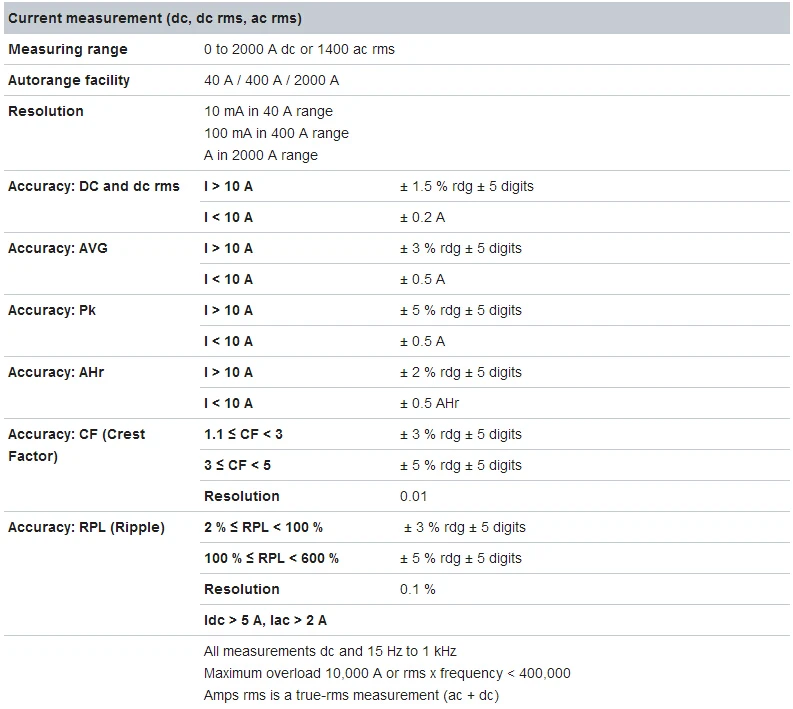The image size is (793, 709).
Task: Select the Maximum overload 10,000 A footnote line
Action: coord(387,674)
